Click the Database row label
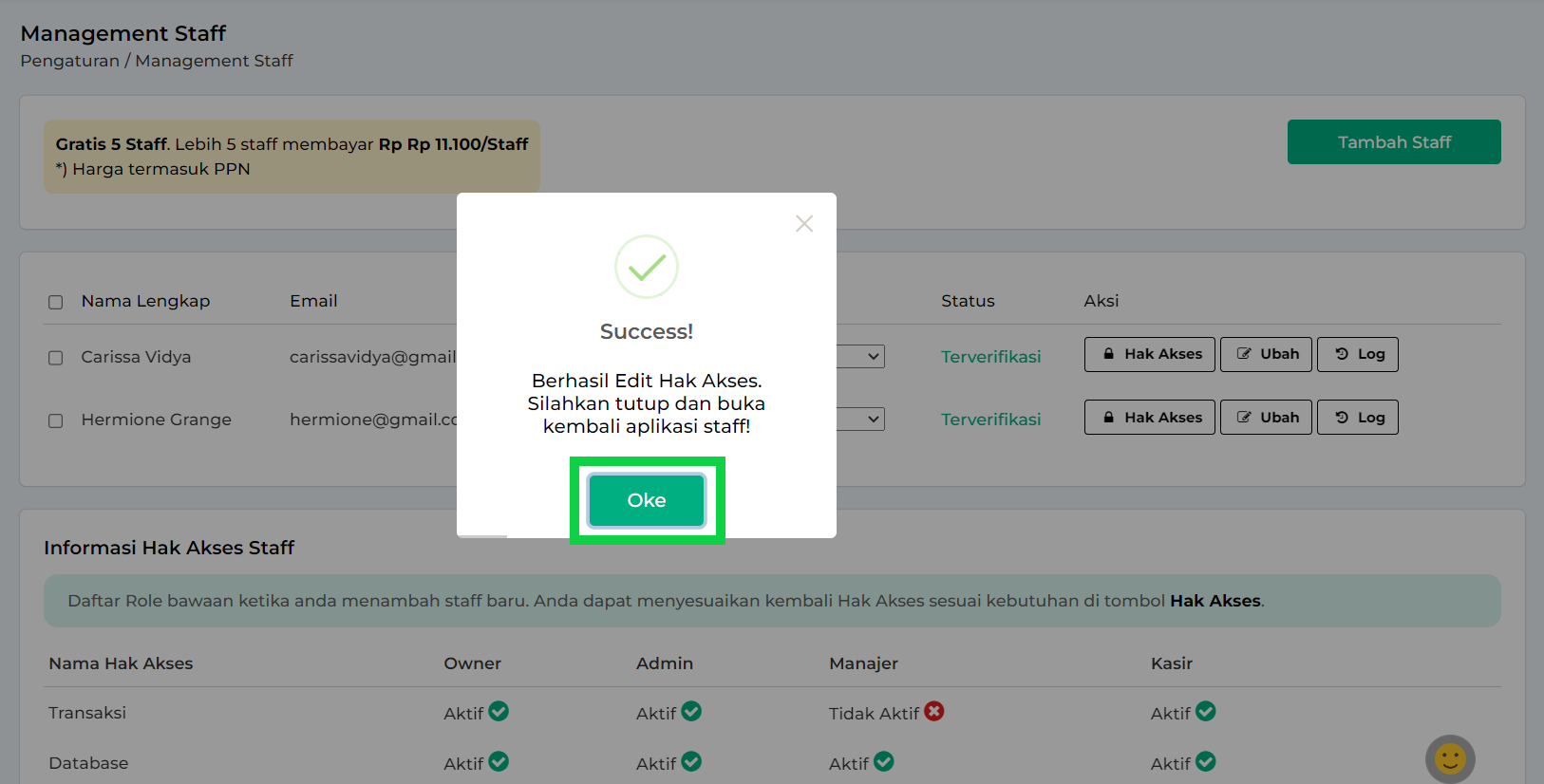This screenshot has width=1544, height=784. tap(88, 763)
